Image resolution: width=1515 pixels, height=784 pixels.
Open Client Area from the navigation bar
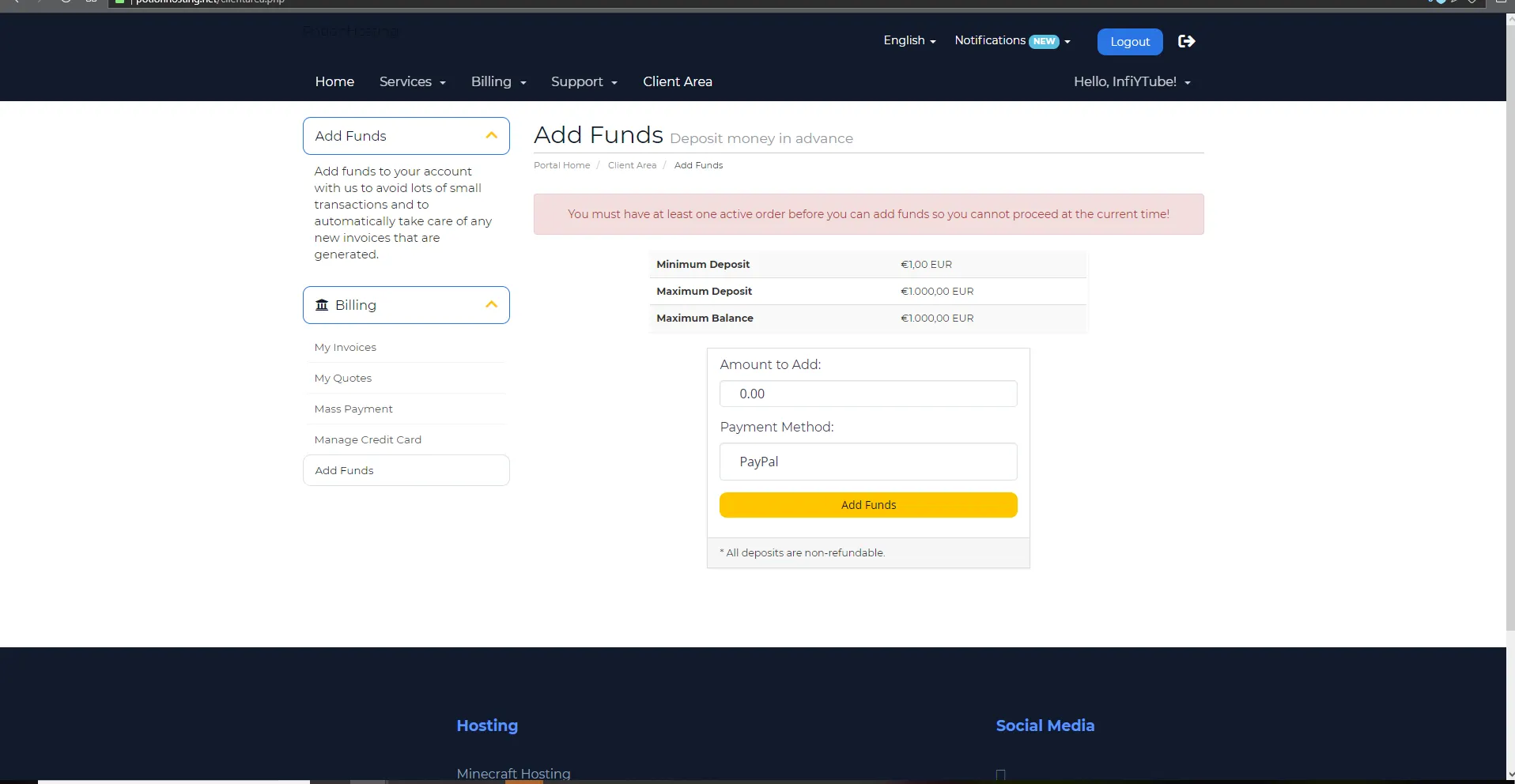tap(677, 81)
